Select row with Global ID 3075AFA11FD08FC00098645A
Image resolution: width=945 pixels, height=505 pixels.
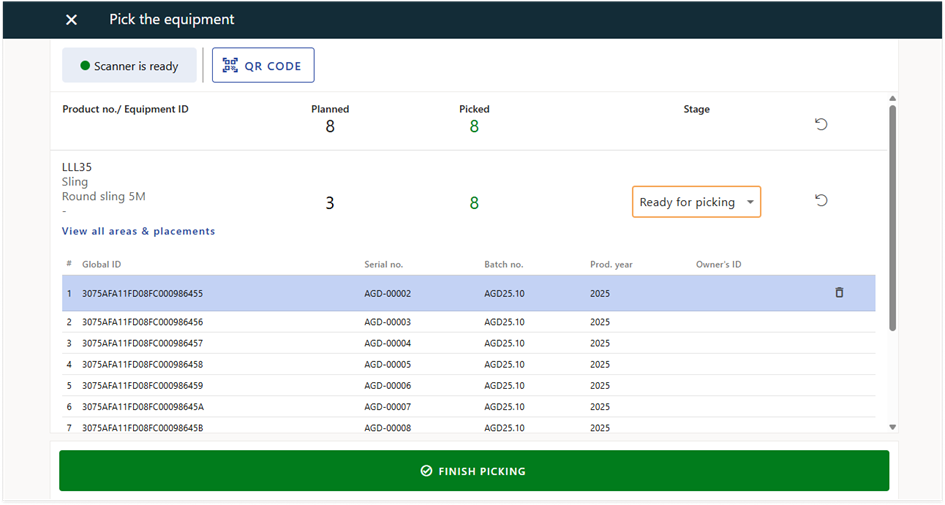[468, 407]
